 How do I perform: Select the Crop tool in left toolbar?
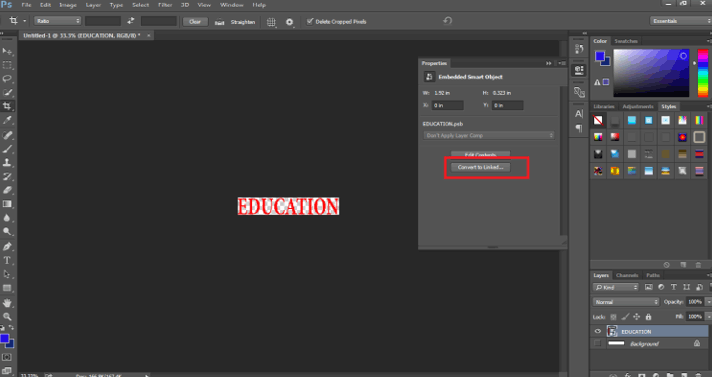7,106
